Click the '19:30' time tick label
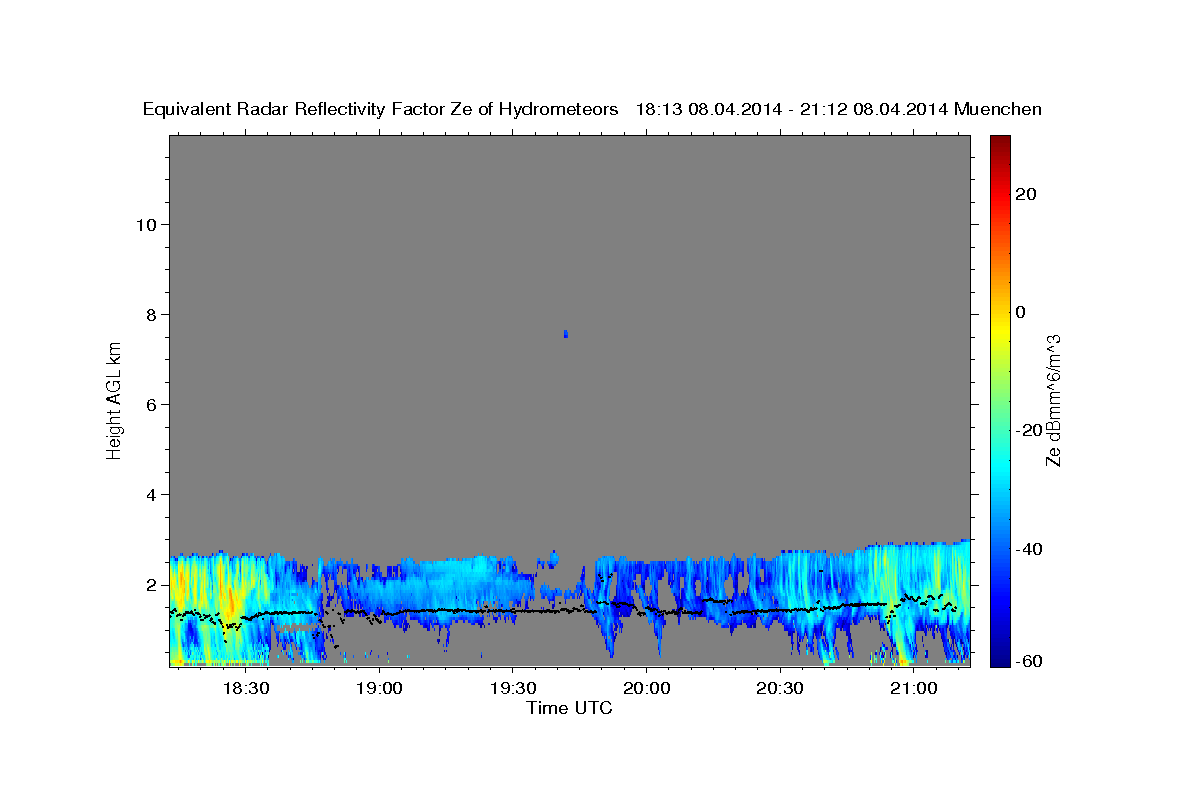 point(512,689)
